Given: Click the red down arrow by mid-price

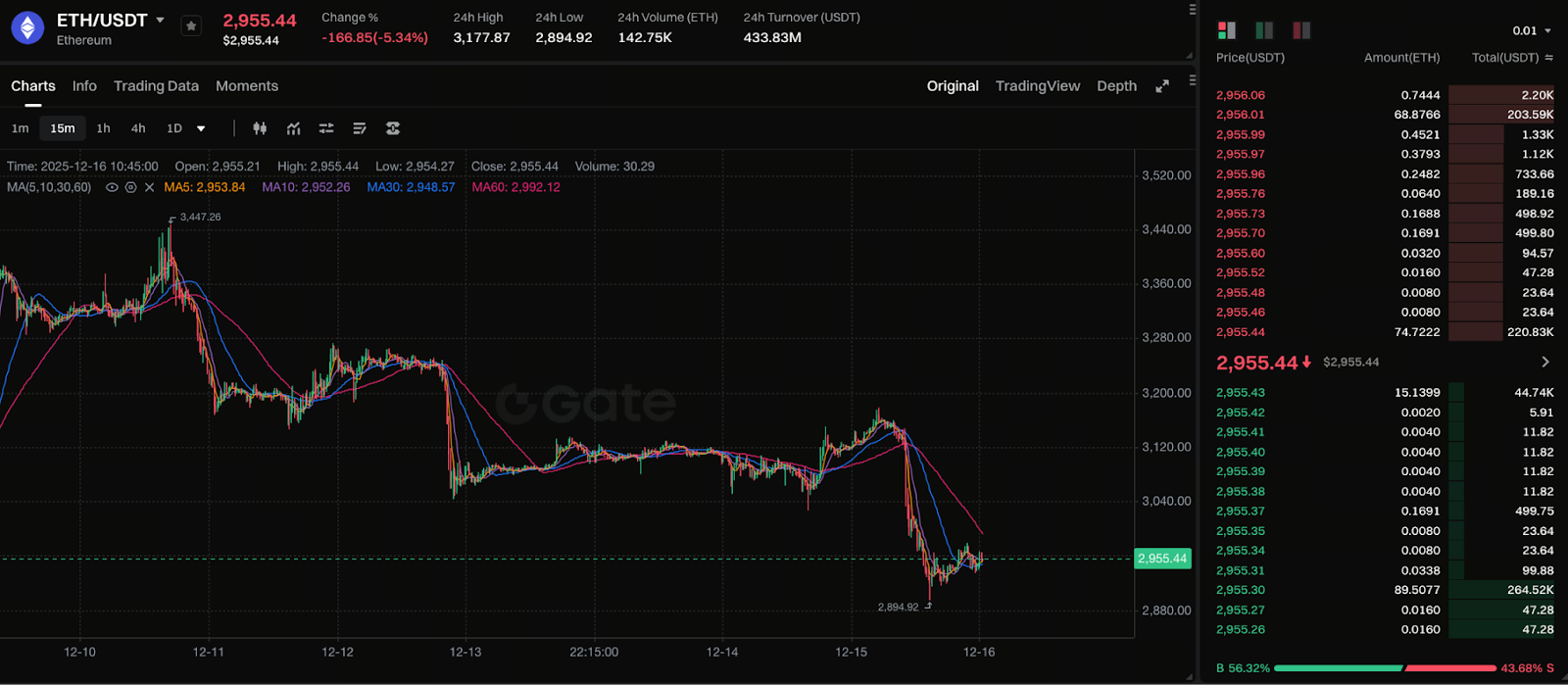Looking at the screenshot, I should coord(1306,363).
